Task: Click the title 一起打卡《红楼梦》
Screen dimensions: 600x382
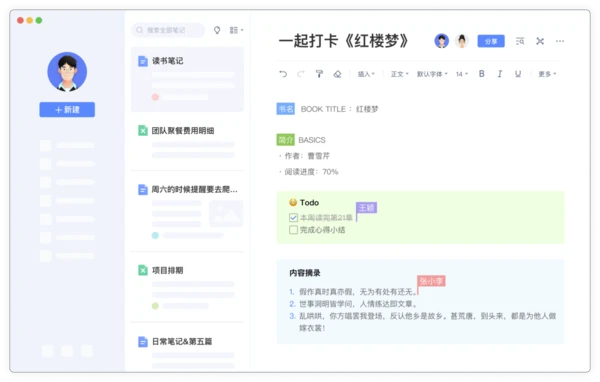Action: tap(344, 41)
